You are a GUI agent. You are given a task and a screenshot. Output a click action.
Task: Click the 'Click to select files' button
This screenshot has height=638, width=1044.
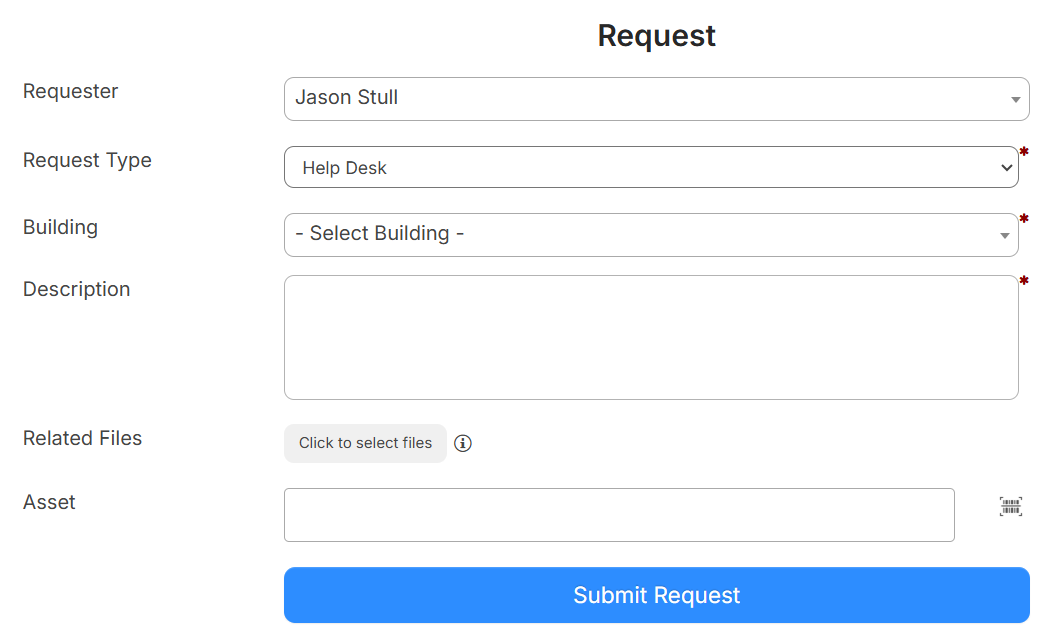(x=365, y=443)
